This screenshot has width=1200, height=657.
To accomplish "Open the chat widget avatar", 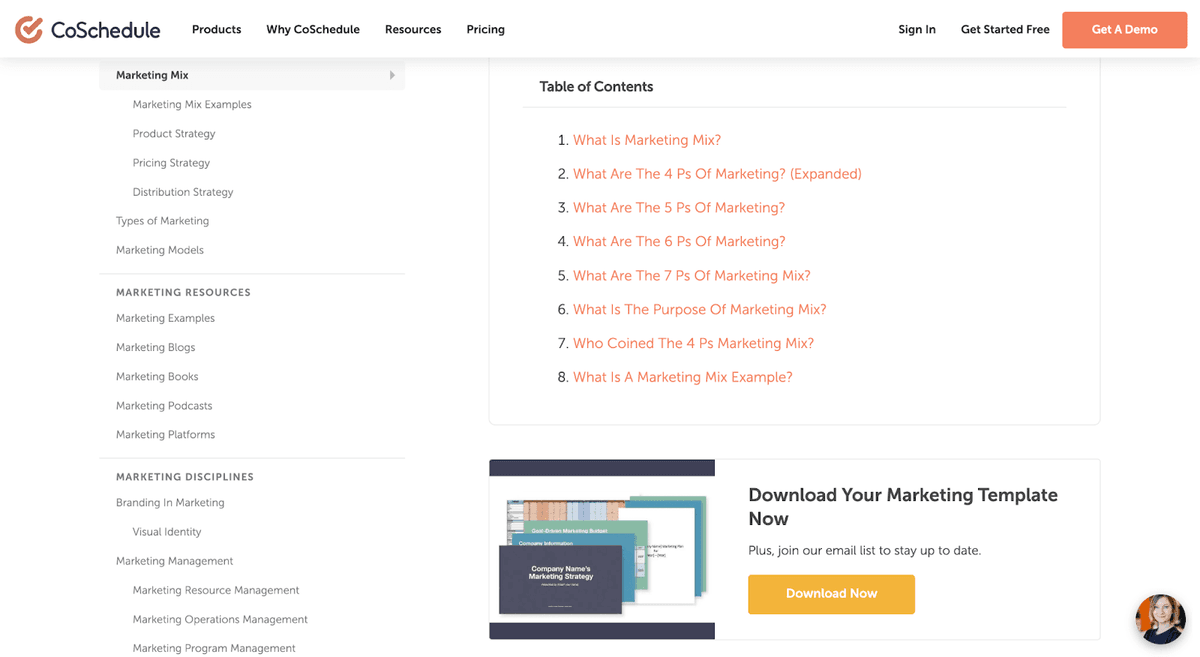I will coord(1159,619).
